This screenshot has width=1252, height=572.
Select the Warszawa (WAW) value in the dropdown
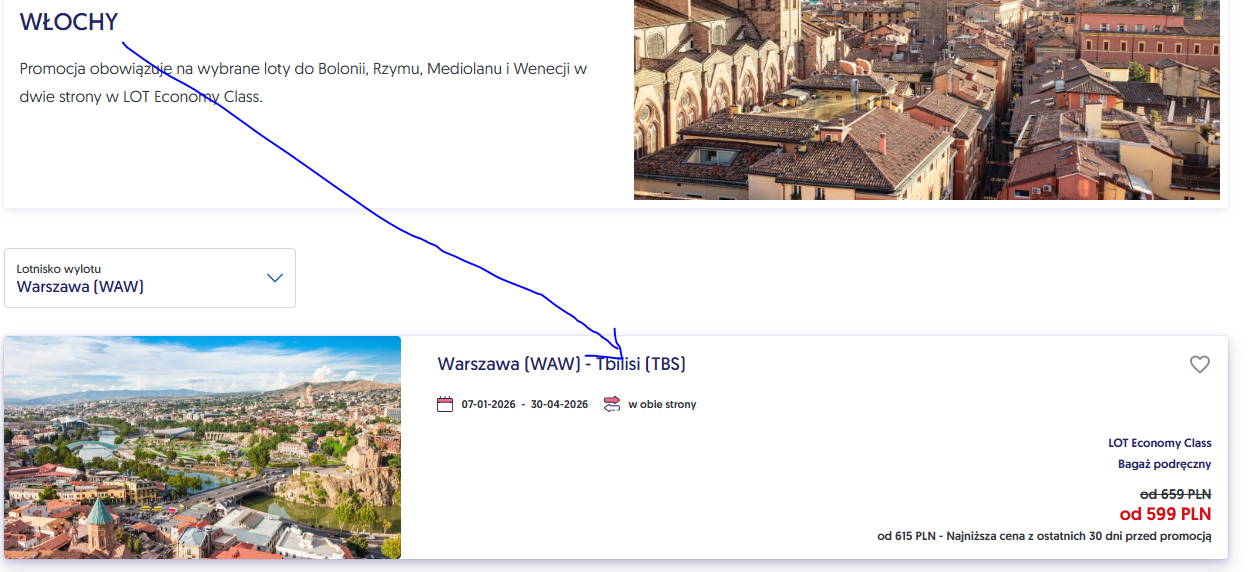(80, 287)
